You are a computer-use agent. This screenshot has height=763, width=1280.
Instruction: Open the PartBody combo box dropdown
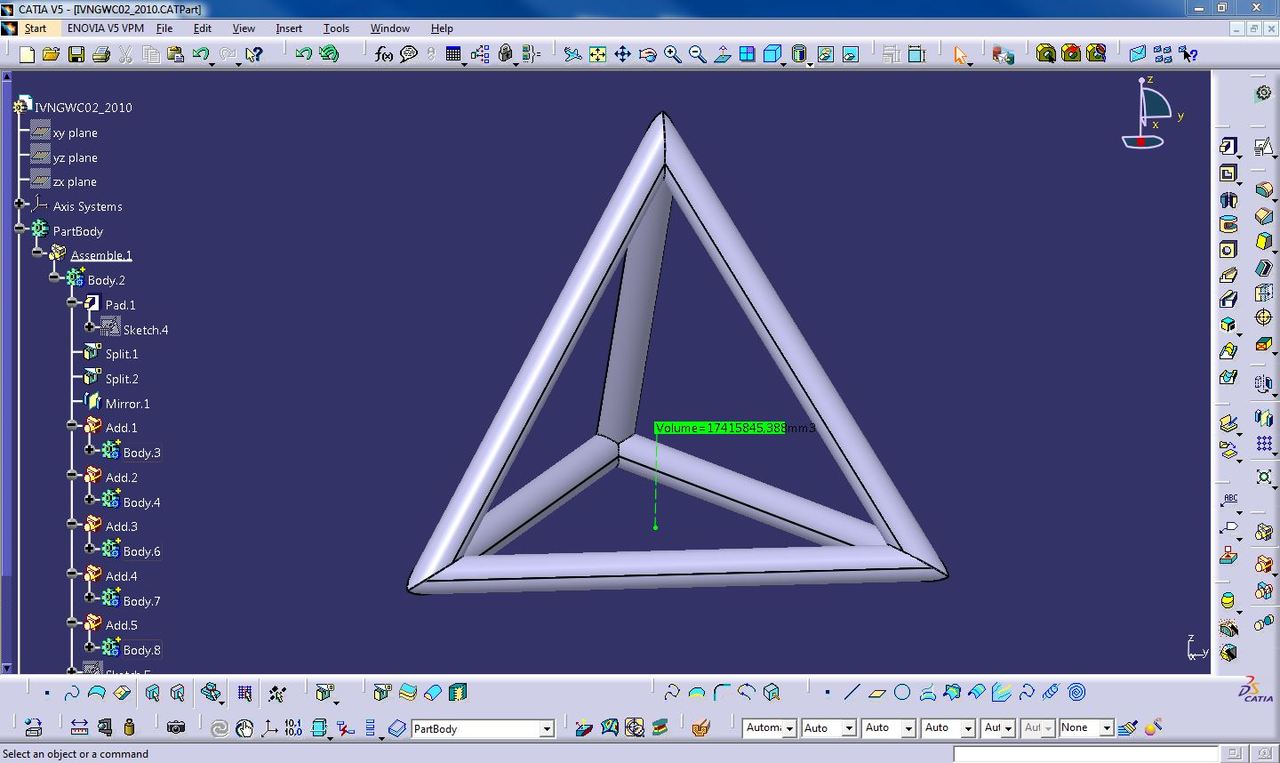[546, 729]
